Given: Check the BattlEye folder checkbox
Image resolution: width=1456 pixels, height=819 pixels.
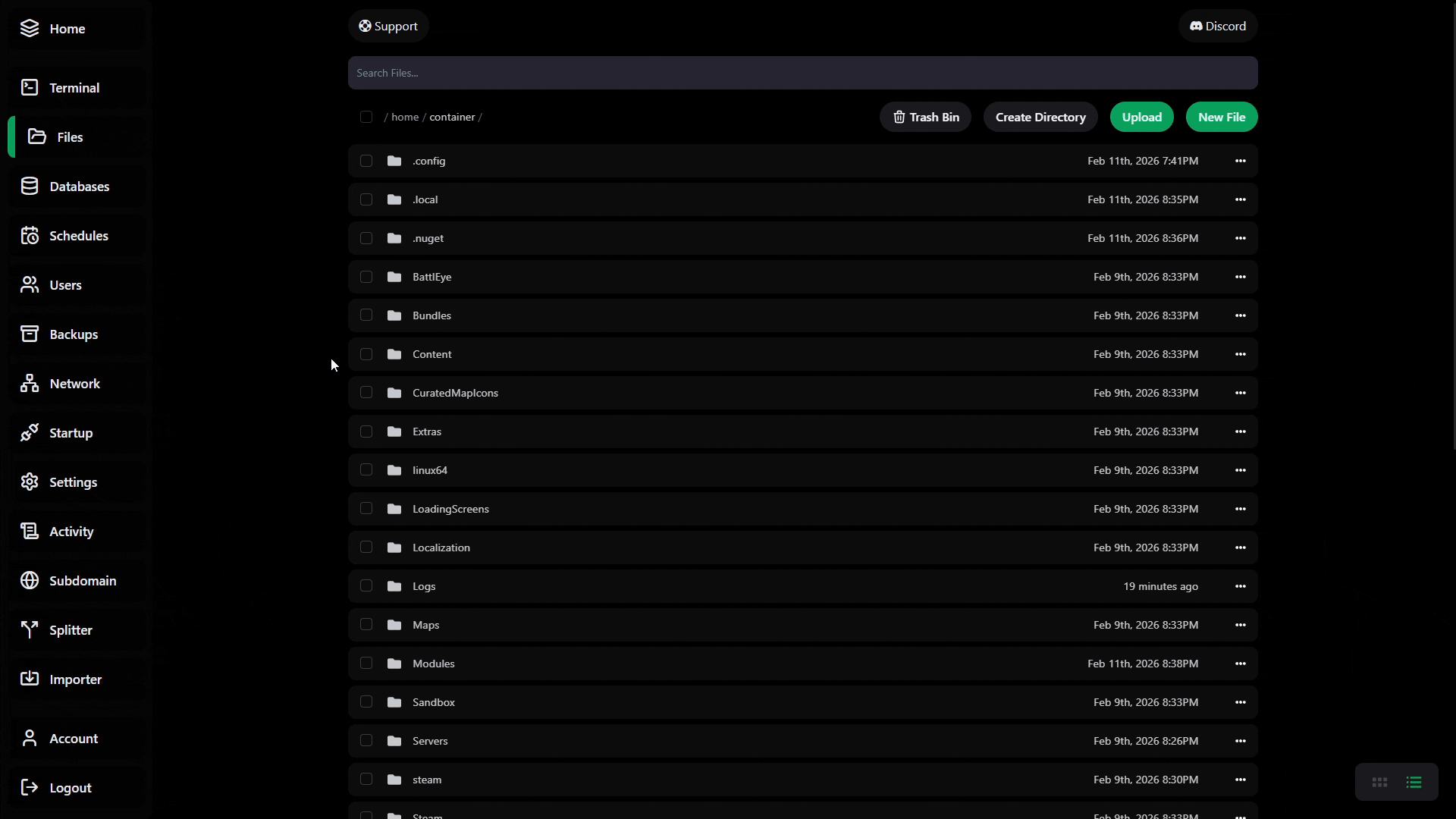Looking at the screenshot, I should pyautogui.click(x=366, y=277).
